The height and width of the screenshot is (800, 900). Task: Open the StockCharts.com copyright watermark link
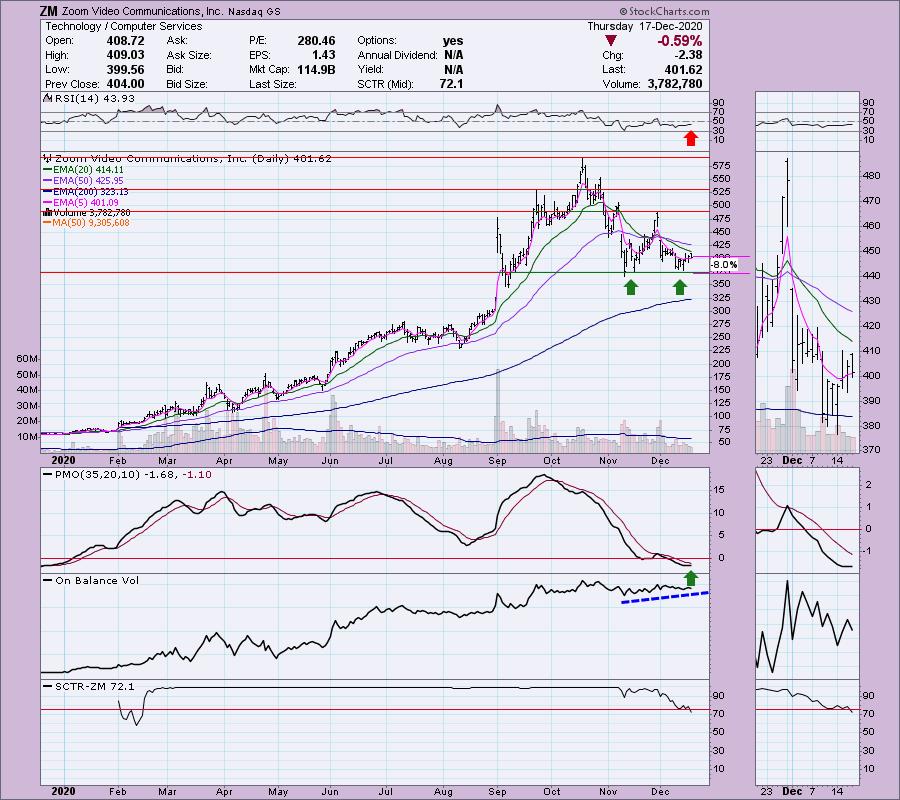664,11
